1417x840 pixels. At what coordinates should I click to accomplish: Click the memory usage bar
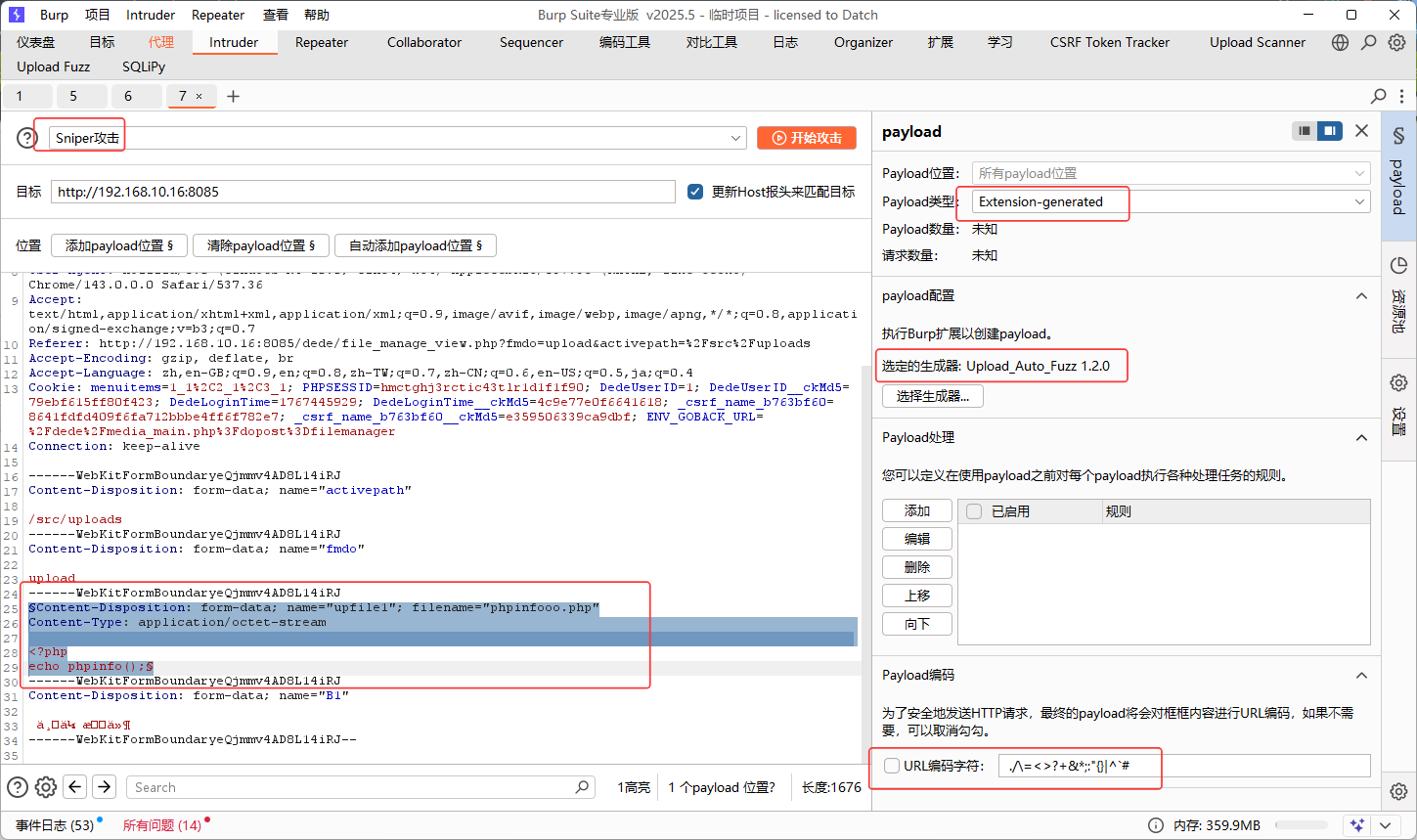[1301, 825]
